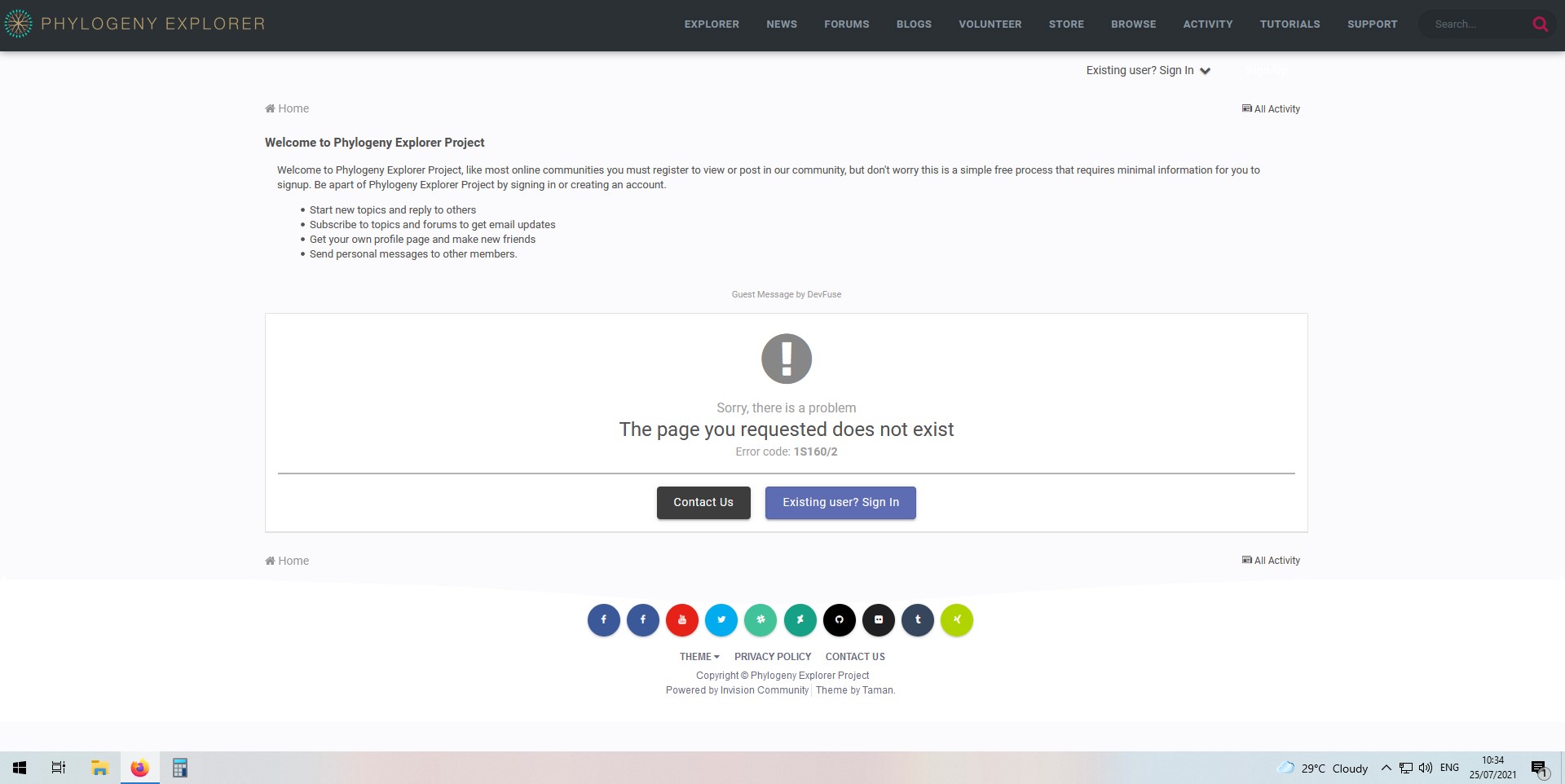
Task: Open the TUTORIALS menu item
Action: [x=1290, y=24]
